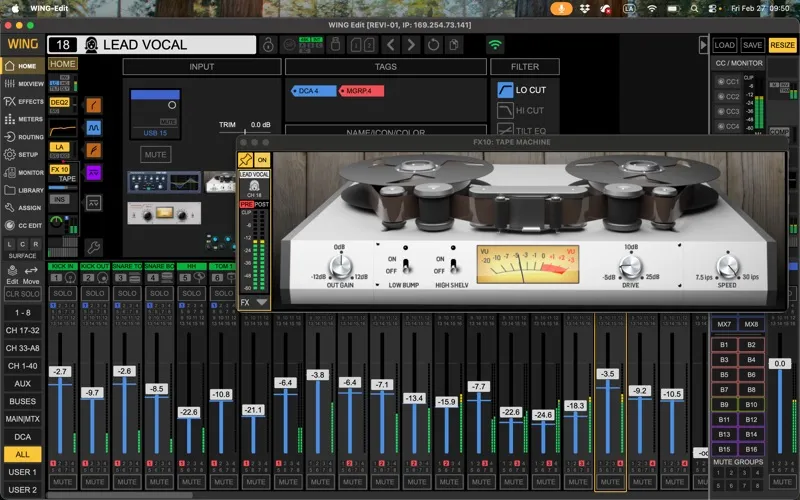
Task: Click the LOAD button
Action: (x=724, y=45)
